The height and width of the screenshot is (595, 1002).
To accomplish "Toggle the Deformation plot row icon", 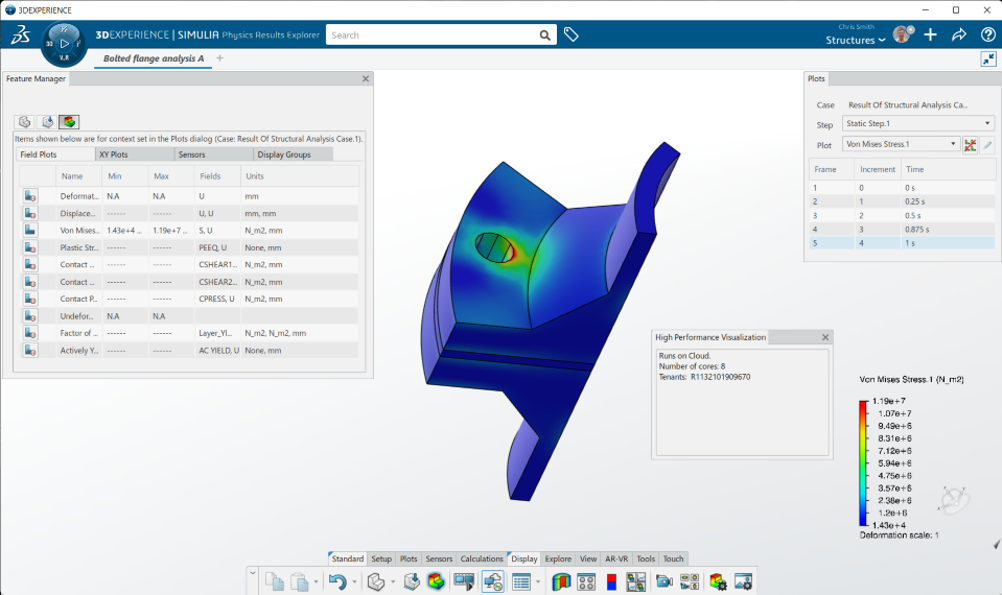I will pos(30,196).
